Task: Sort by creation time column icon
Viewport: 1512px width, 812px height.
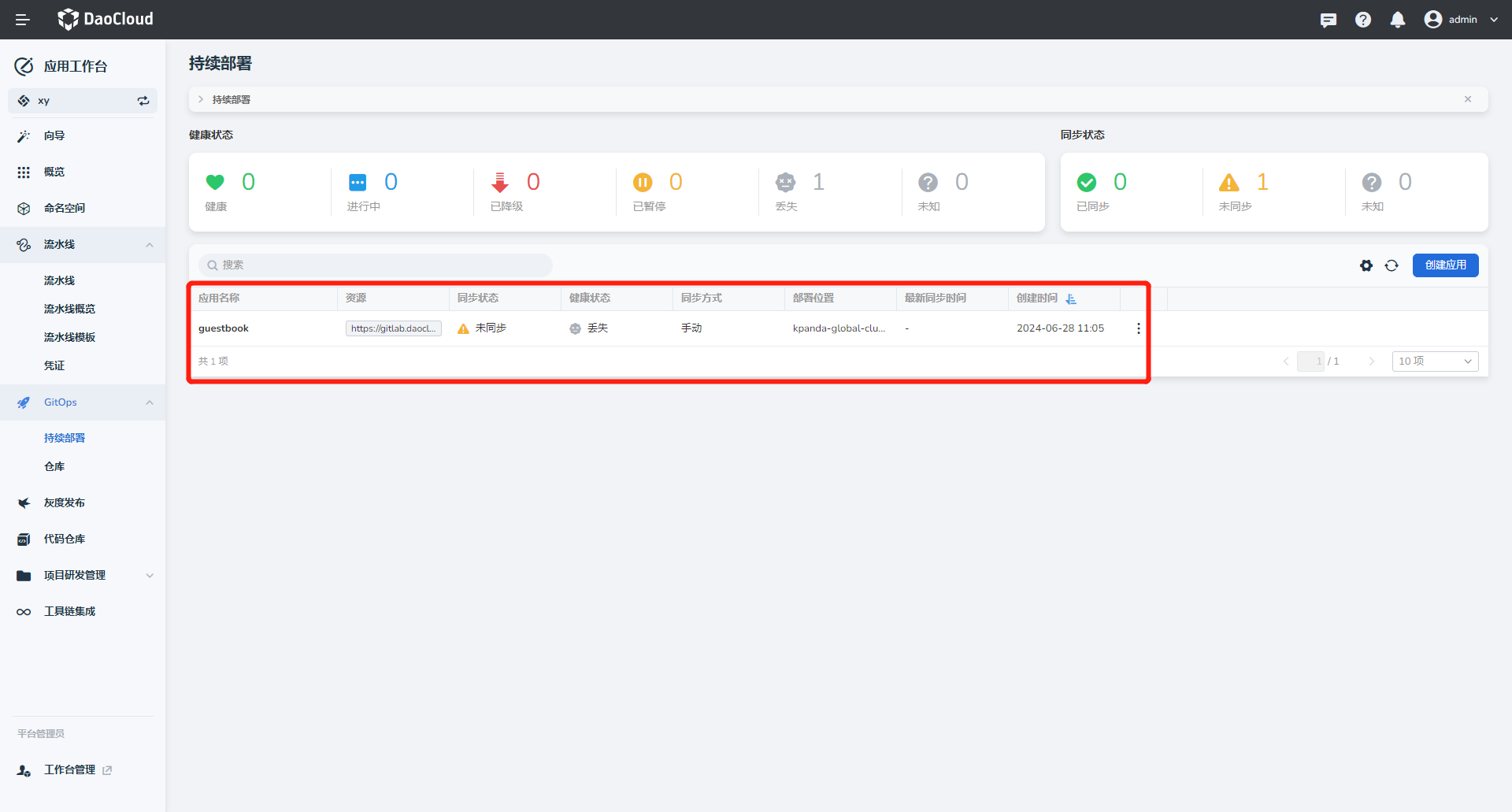Action: [x=1071, y=298]
